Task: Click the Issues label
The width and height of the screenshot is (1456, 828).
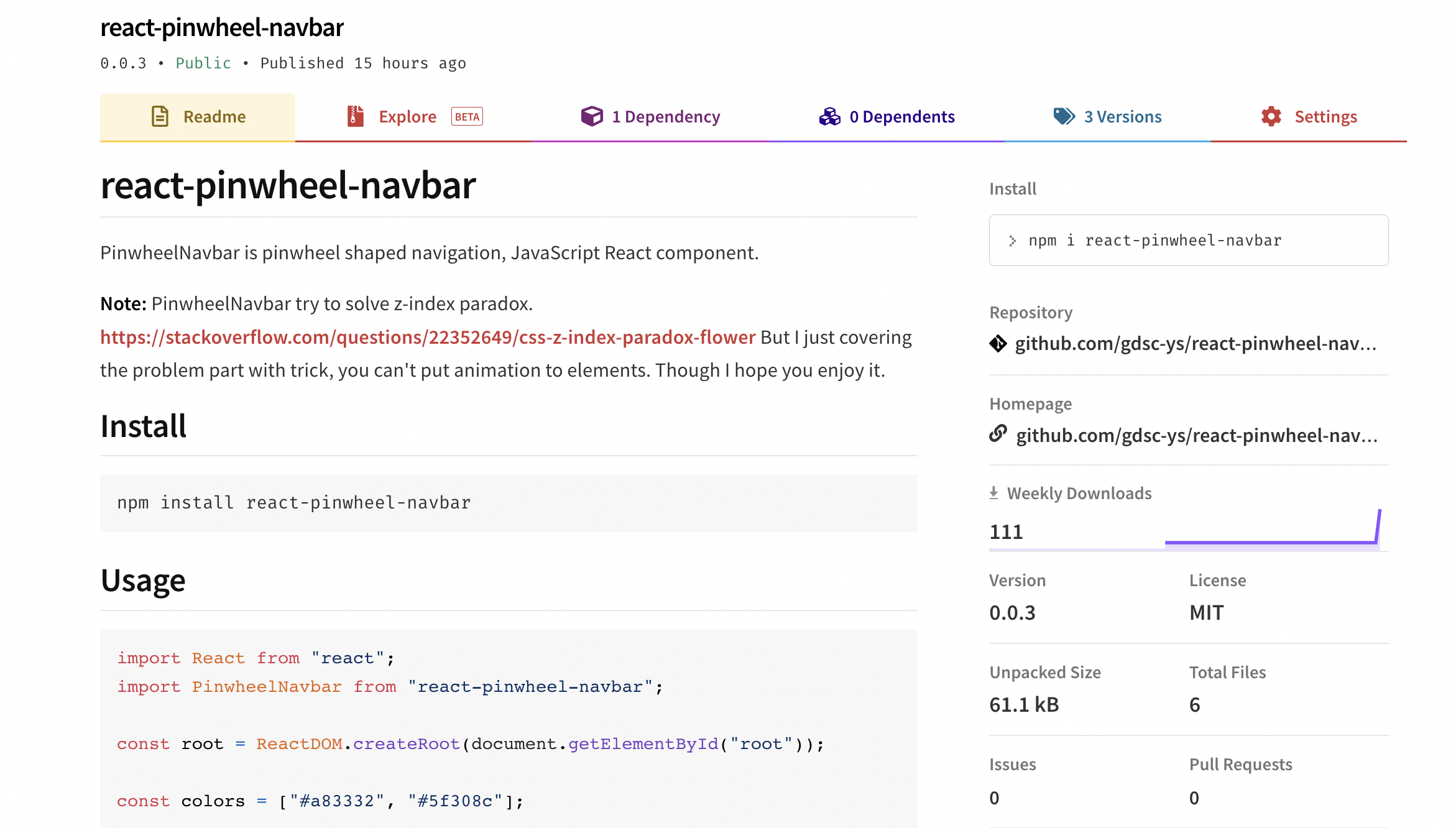Action: 1012,765
